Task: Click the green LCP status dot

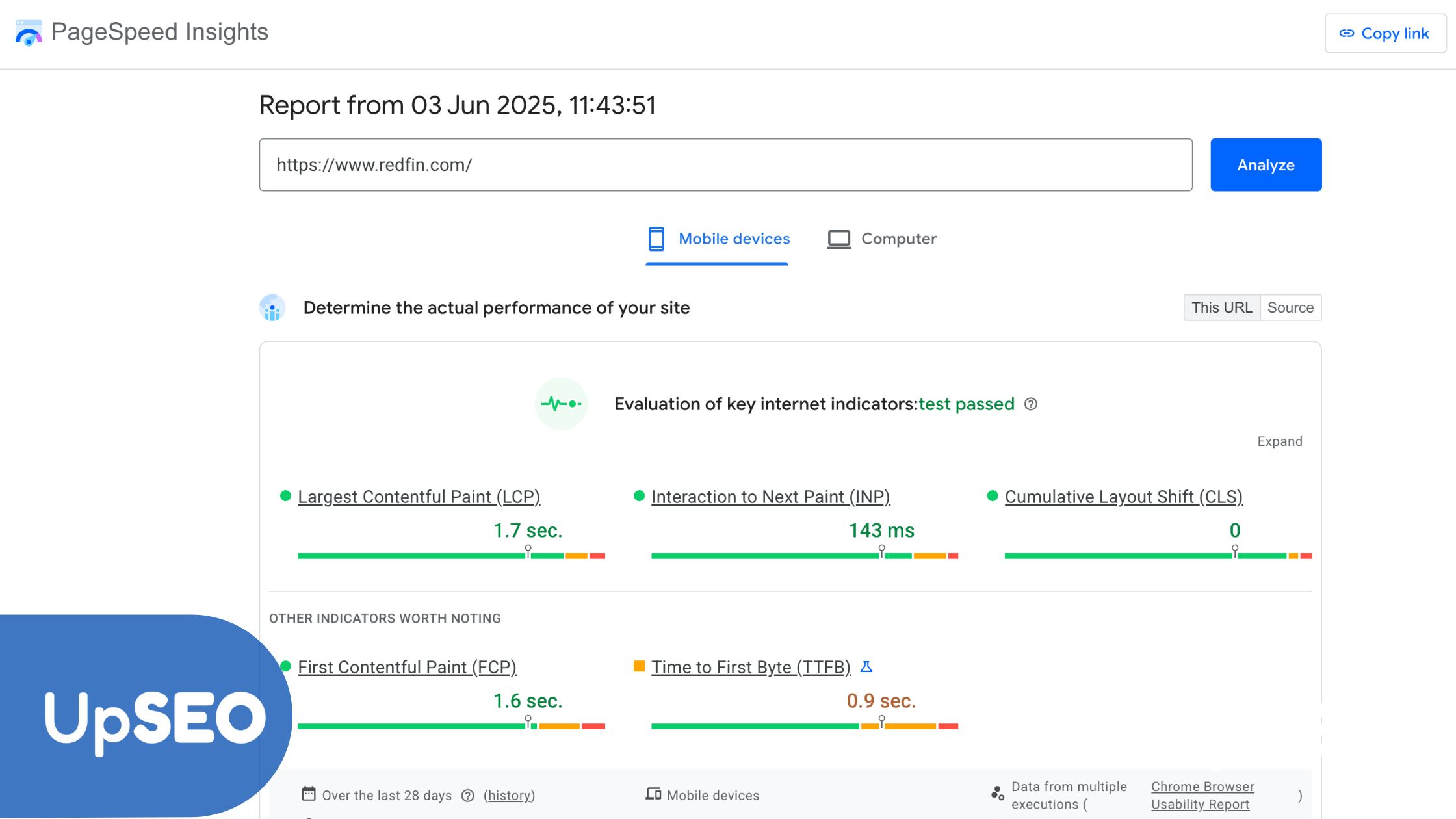Action: coord(285,496)
